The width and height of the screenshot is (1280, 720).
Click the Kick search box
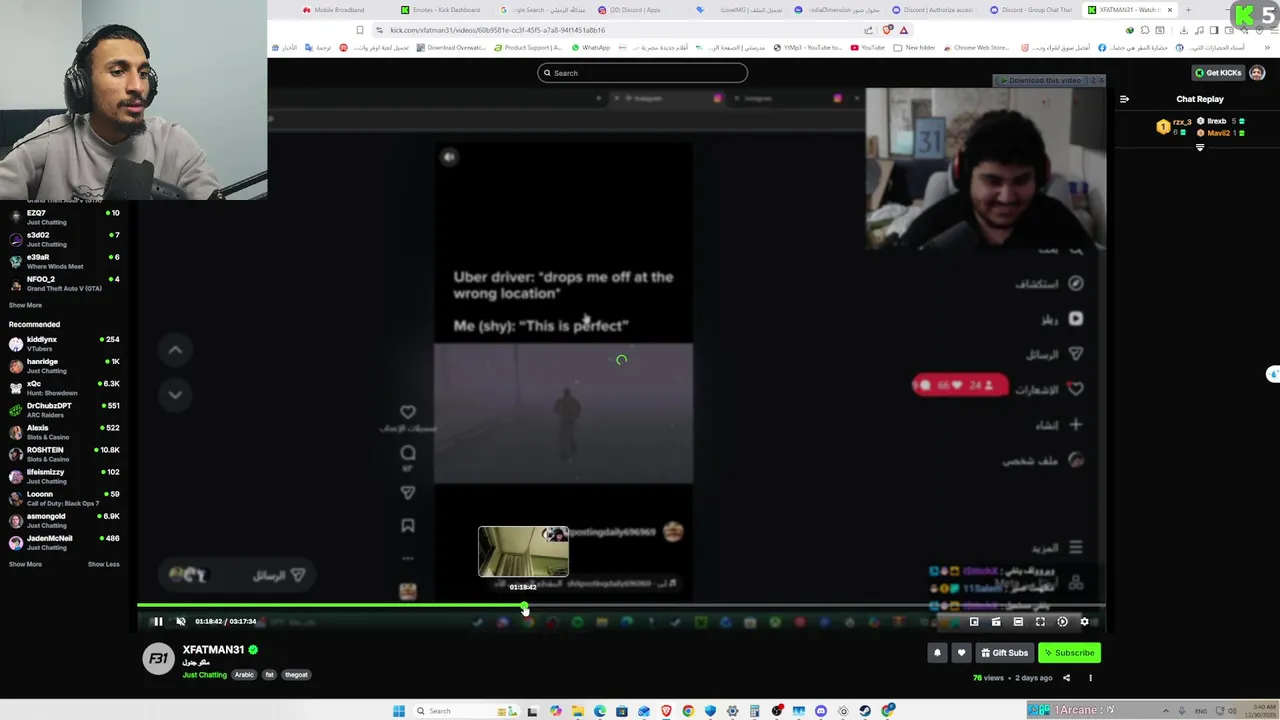pyautogui.click(x=642, y=73)
